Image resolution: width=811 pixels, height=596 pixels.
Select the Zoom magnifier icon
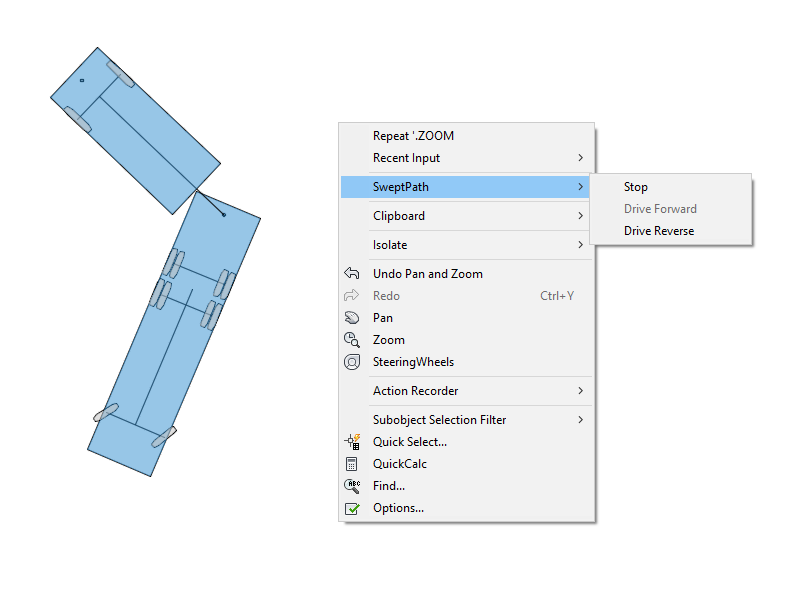[352, 339]
